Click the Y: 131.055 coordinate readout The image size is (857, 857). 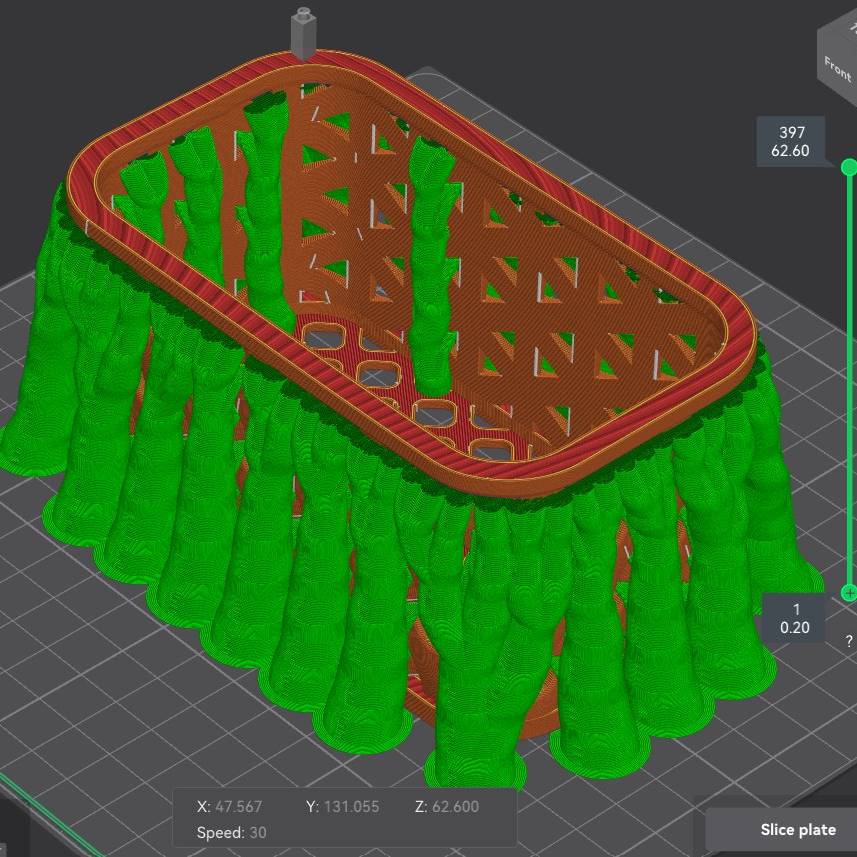tap(343, 806)
